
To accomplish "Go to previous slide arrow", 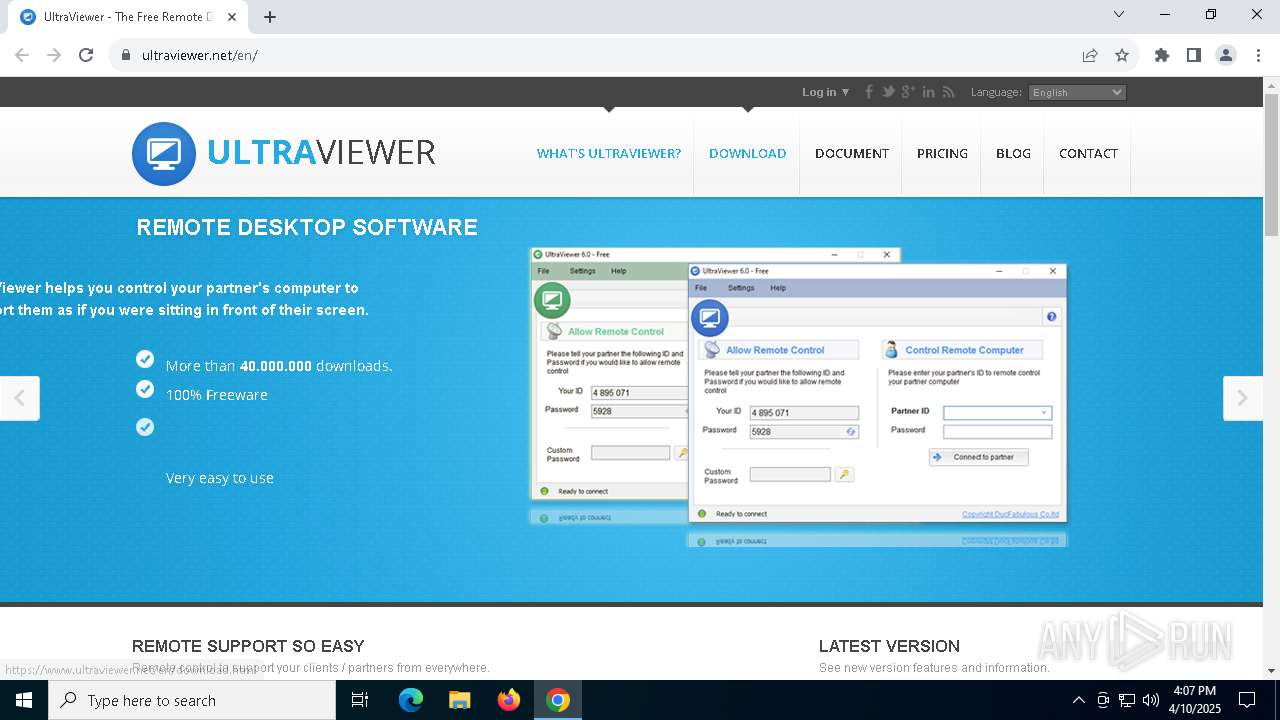I will pyautogui.click(x=19, y=398).
